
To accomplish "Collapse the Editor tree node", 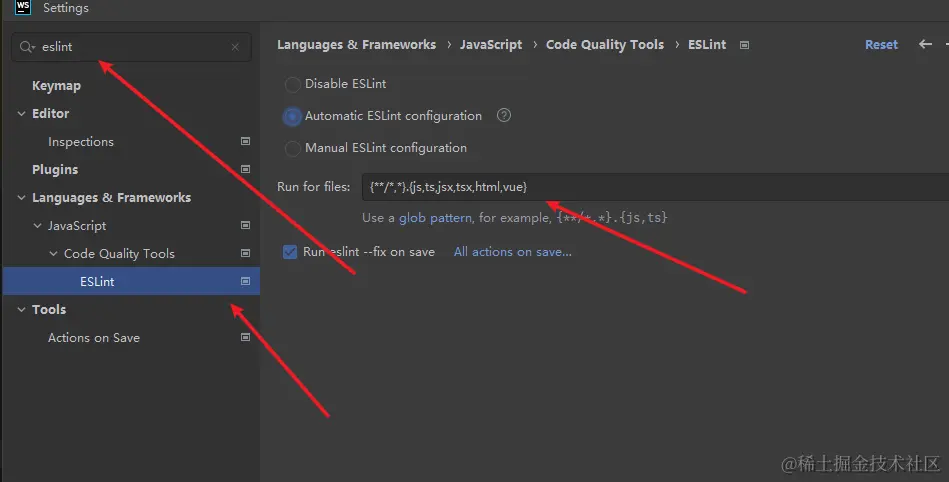I will 21,113.
